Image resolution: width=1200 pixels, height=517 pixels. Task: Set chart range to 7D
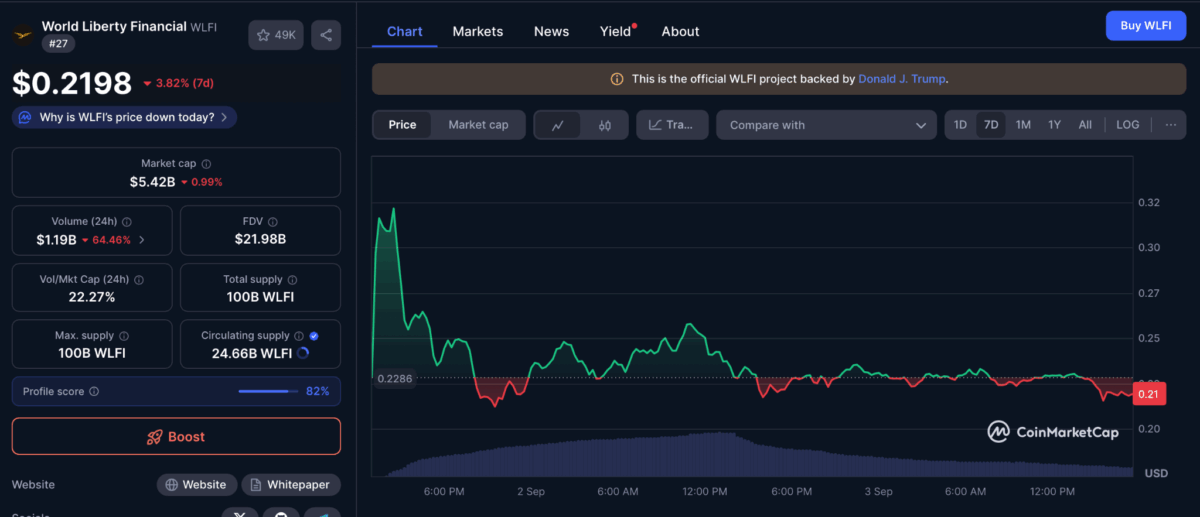click(x=991, y=125)
